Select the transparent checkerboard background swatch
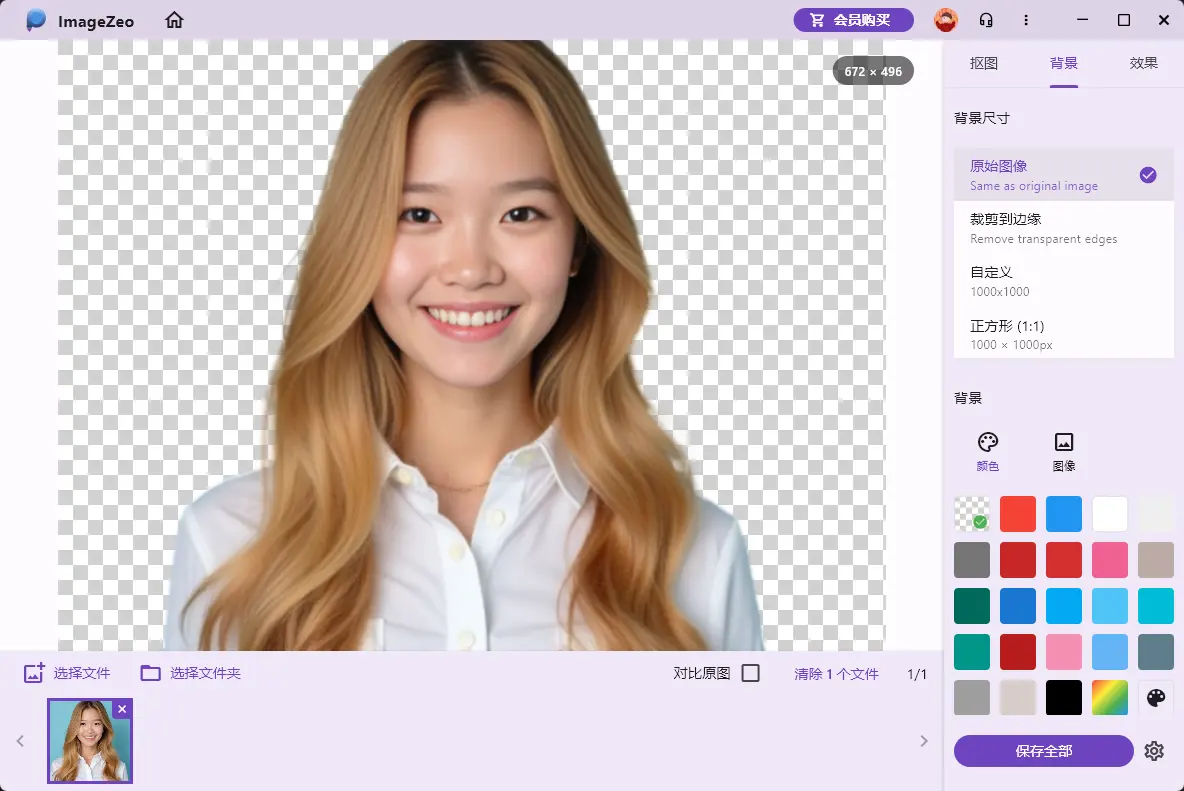 pos(972,514)
